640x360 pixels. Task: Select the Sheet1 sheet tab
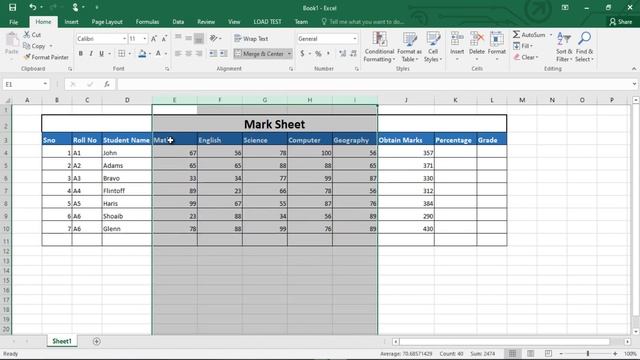point(62,341)
